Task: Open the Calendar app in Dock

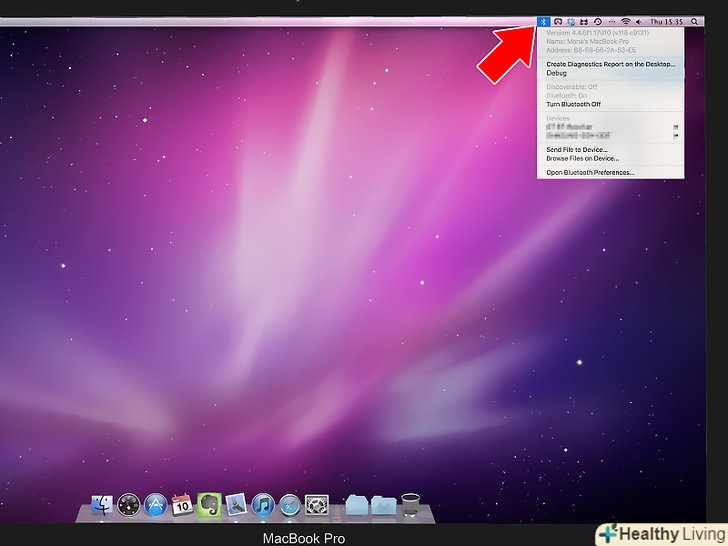Action: 182,505
